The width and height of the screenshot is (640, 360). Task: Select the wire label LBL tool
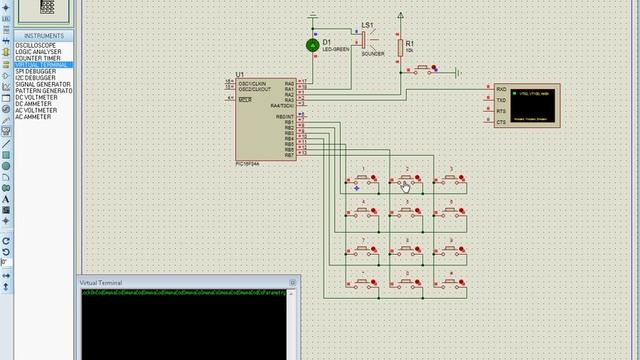6,18
